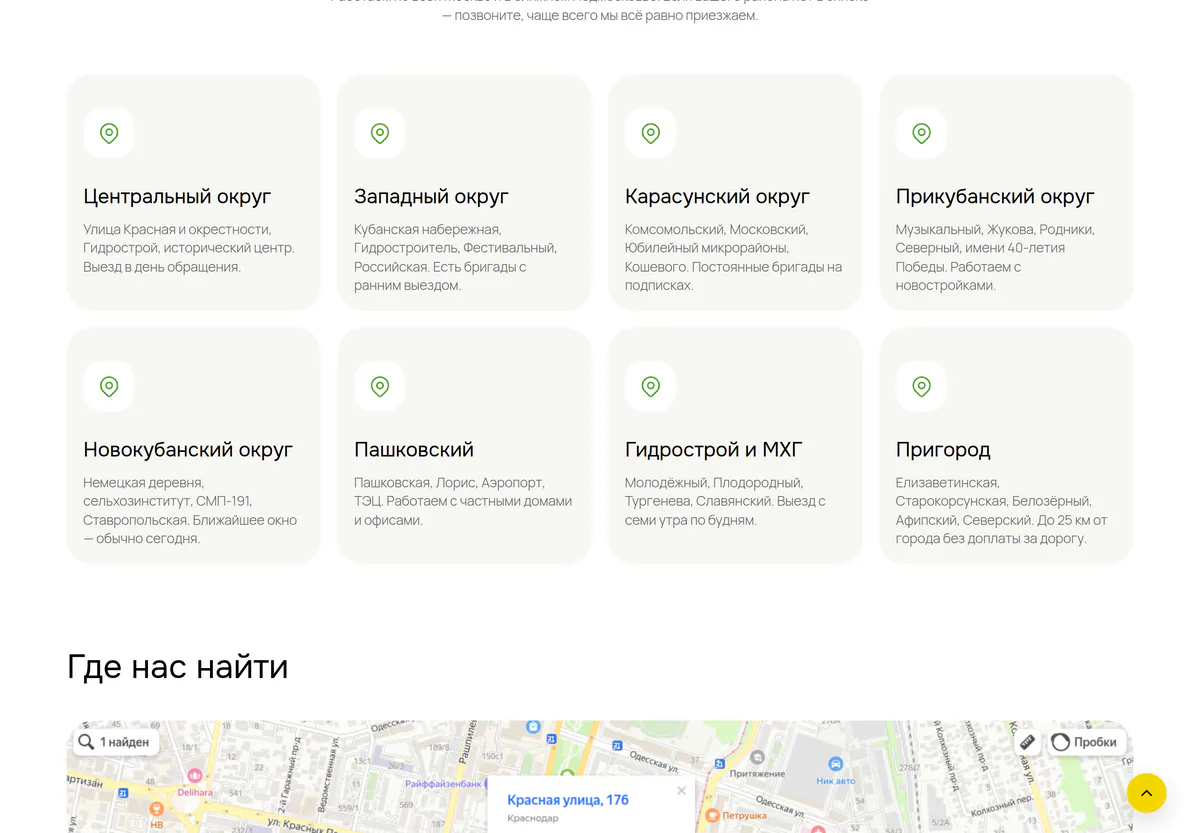Image resolution: width=1200 pixels, height=833 pixels.
Task: Click description starting 'Кубанская набережная'
Action: click(456, 257)
